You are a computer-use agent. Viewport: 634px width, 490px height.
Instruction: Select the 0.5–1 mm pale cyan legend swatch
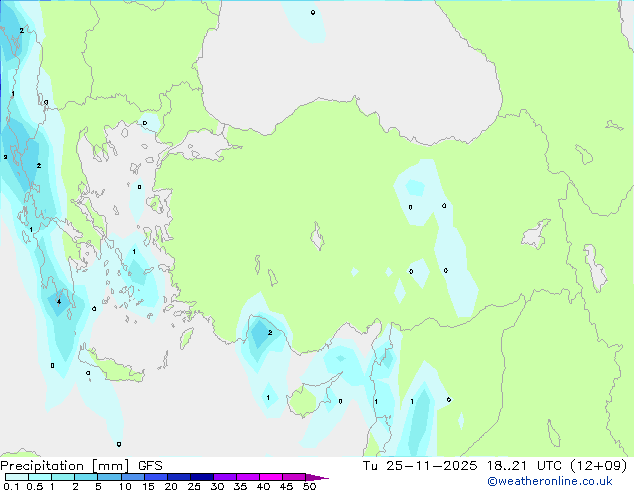40,477
